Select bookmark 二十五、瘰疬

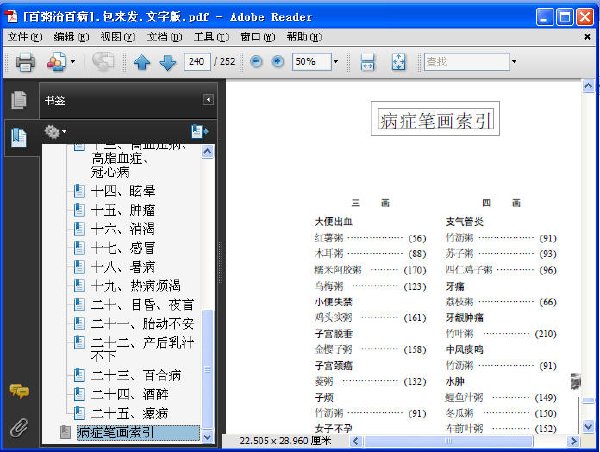pos(129,413)
